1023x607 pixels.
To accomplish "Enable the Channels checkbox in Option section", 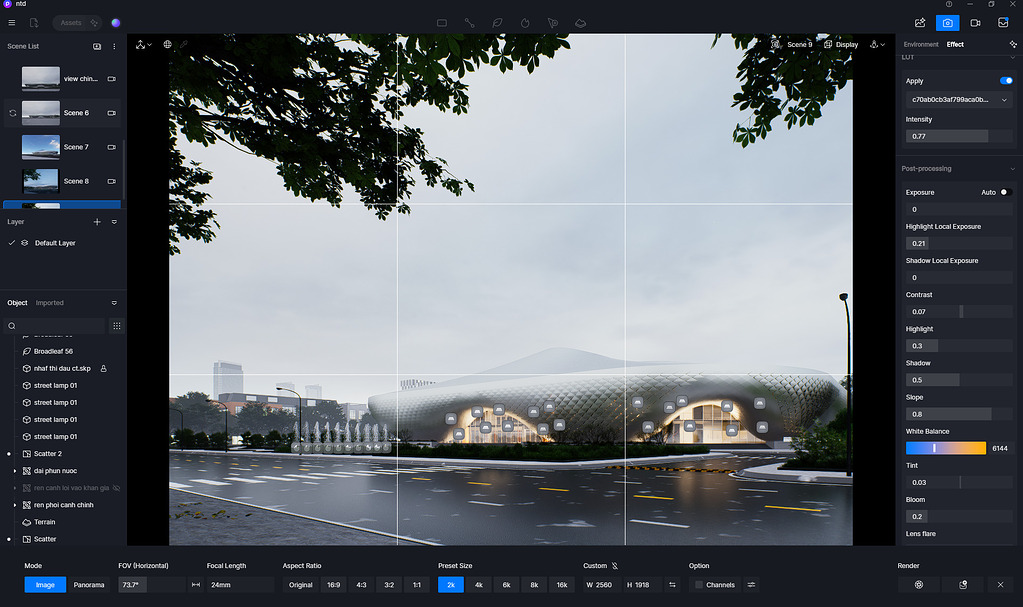I will (699, 584).
